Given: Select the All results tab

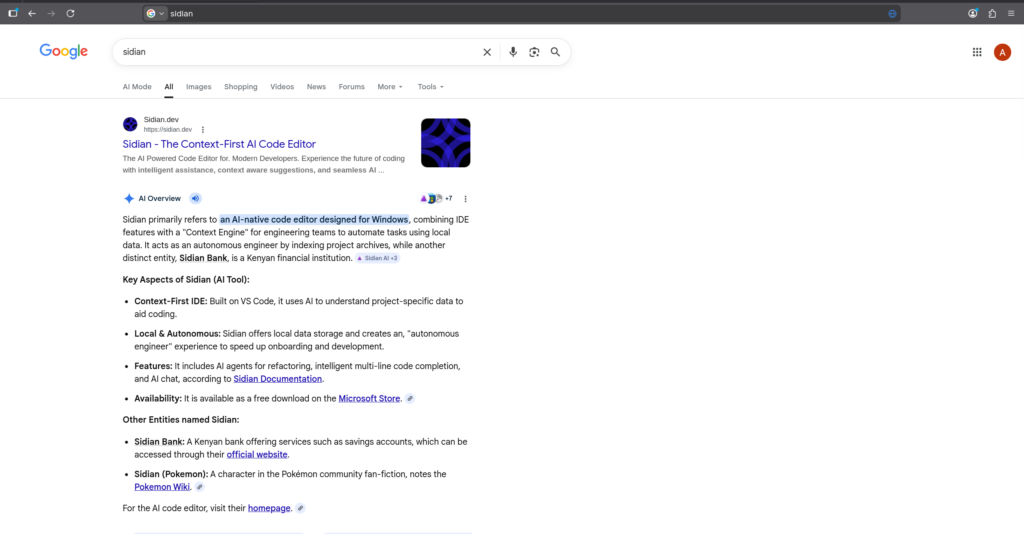Looking at the screenshot, I should pos(168,87).
